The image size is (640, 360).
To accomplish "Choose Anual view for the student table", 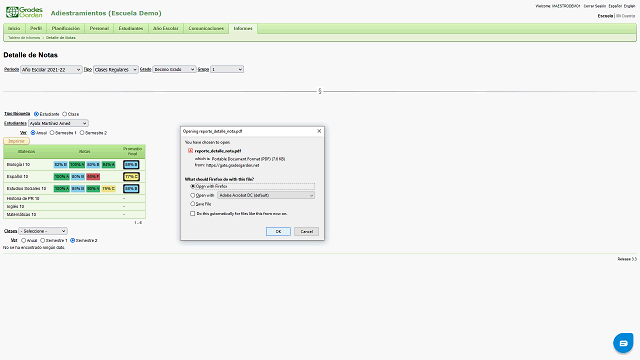I will (33, 133).
